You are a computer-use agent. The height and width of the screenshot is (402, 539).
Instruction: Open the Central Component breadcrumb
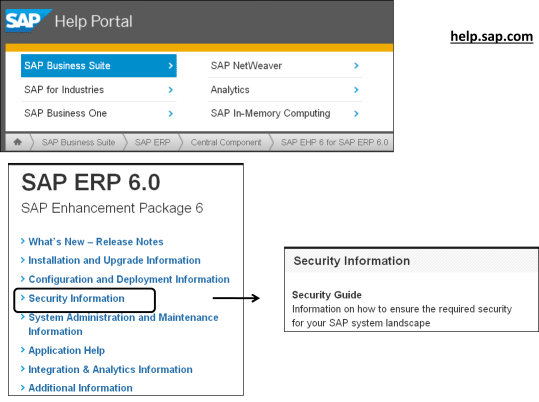[226, 142]
